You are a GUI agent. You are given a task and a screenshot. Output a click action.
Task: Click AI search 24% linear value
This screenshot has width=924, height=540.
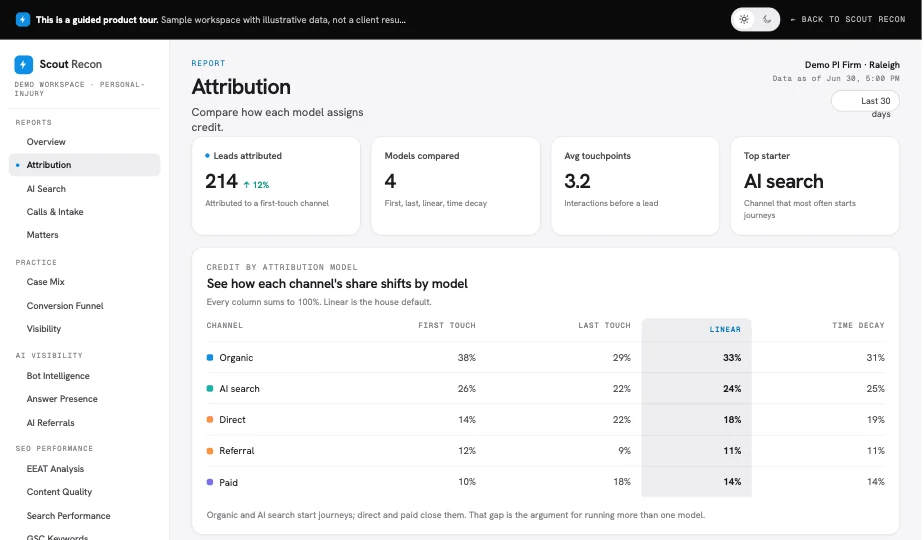[732, 389]
